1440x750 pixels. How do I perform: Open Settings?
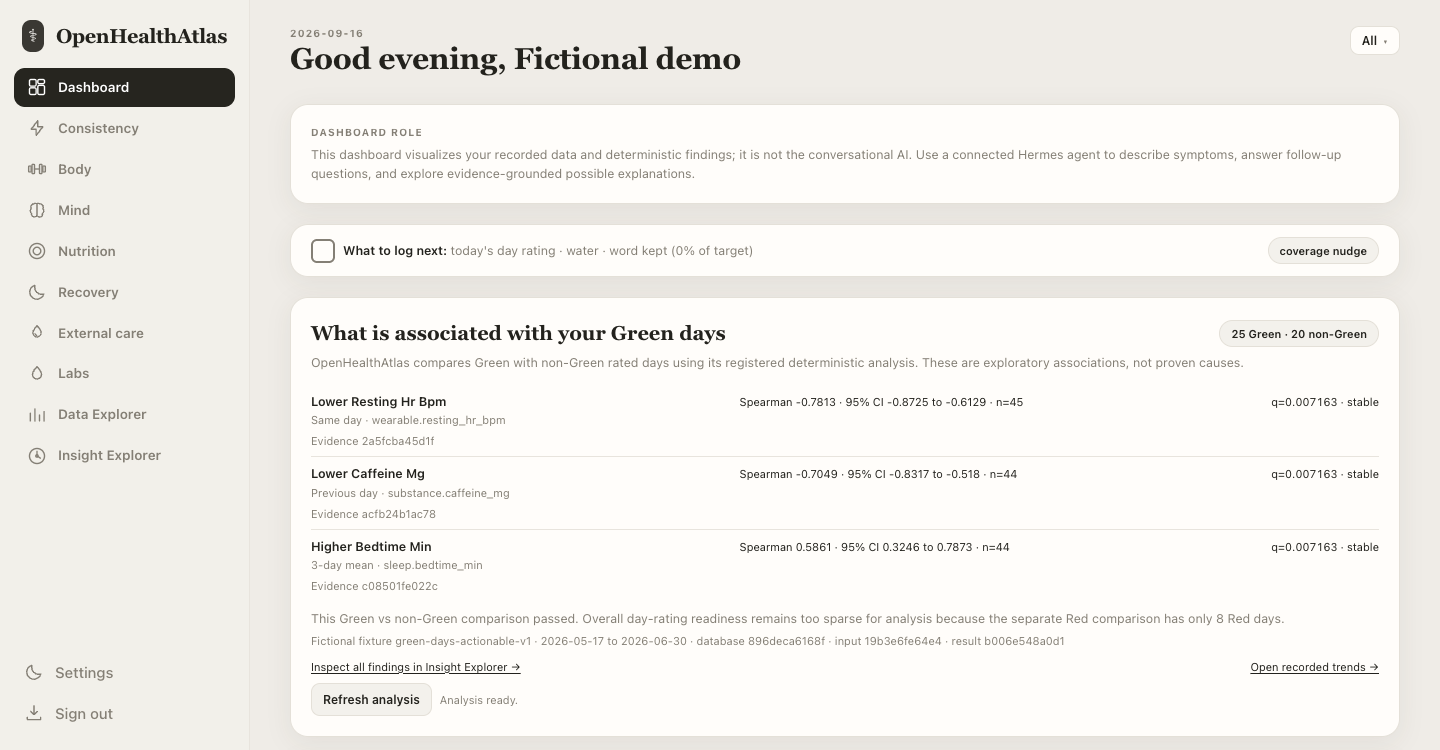(x=124, y=673)
